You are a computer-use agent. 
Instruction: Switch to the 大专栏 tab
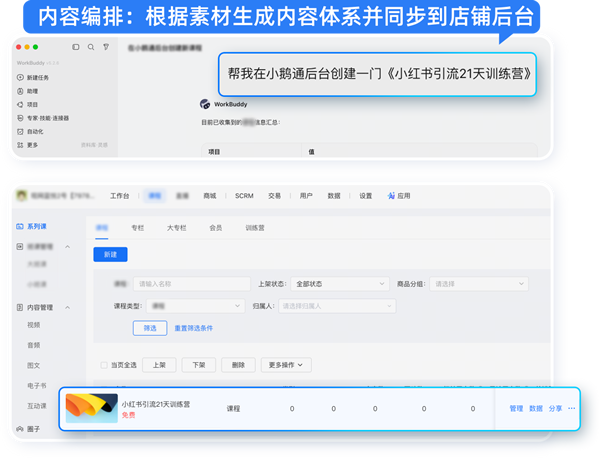pos(176,228)
